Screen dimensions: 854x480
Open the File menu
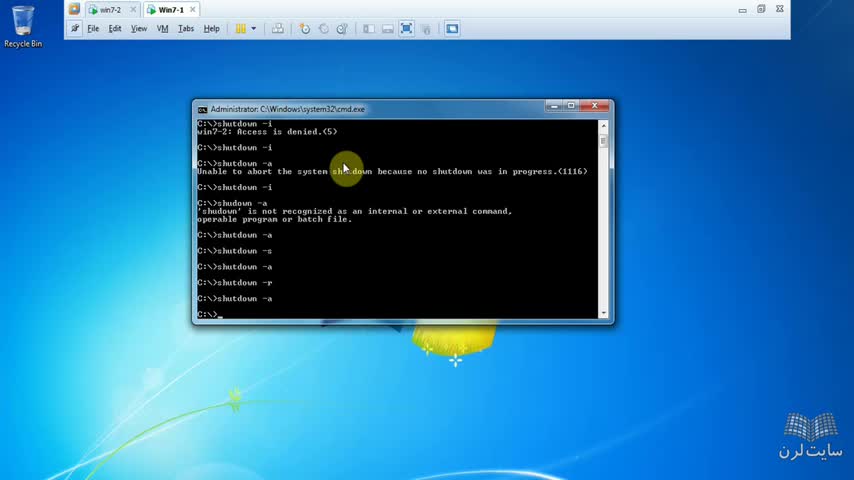(x=93, y=29)
